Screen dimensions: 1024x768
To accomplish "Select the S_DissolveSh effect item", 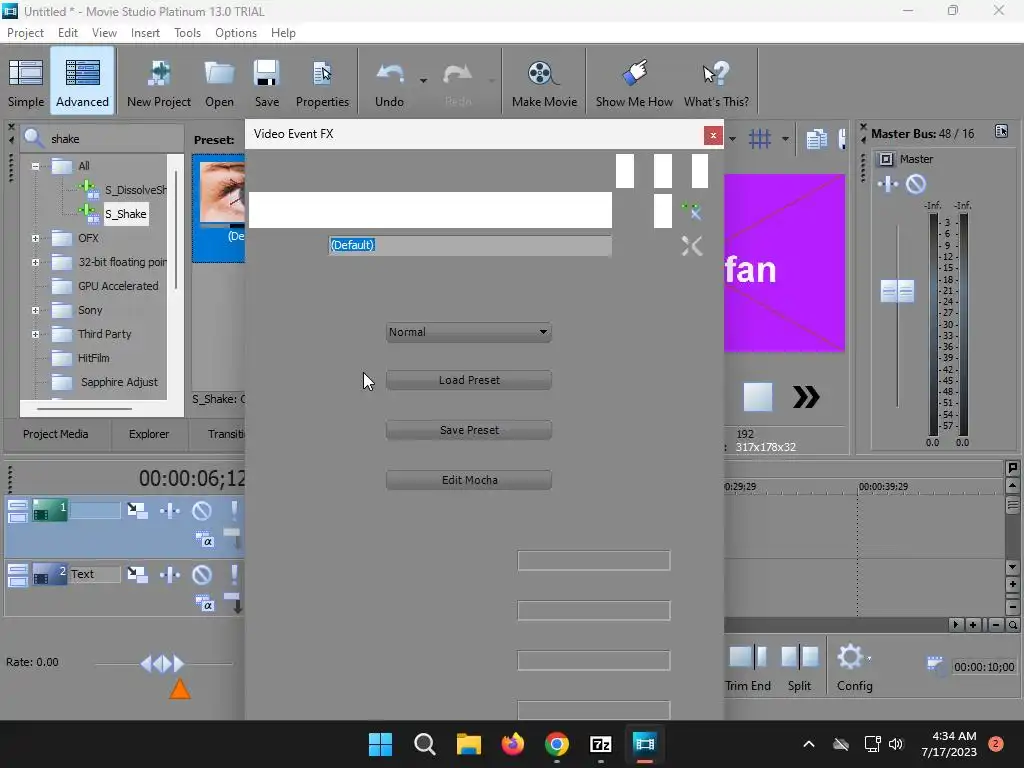I will coord(135,190).
